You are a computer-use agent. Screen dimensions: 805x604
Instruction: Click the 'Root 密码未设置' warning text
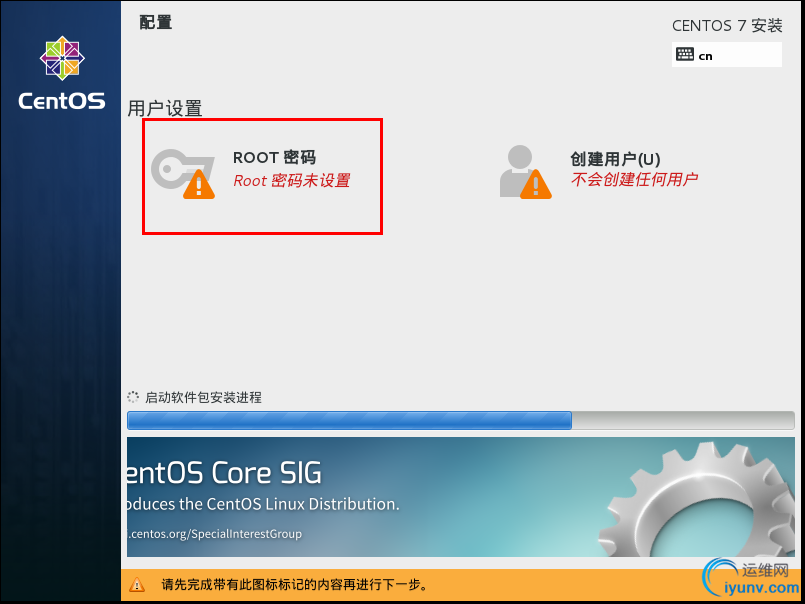(292, 181)
